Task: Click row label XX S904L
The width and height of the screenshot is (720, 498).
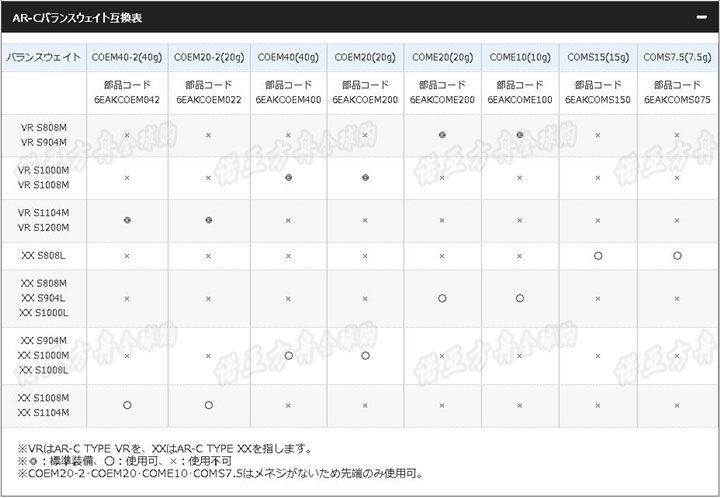Action: [x=44, y=298]
